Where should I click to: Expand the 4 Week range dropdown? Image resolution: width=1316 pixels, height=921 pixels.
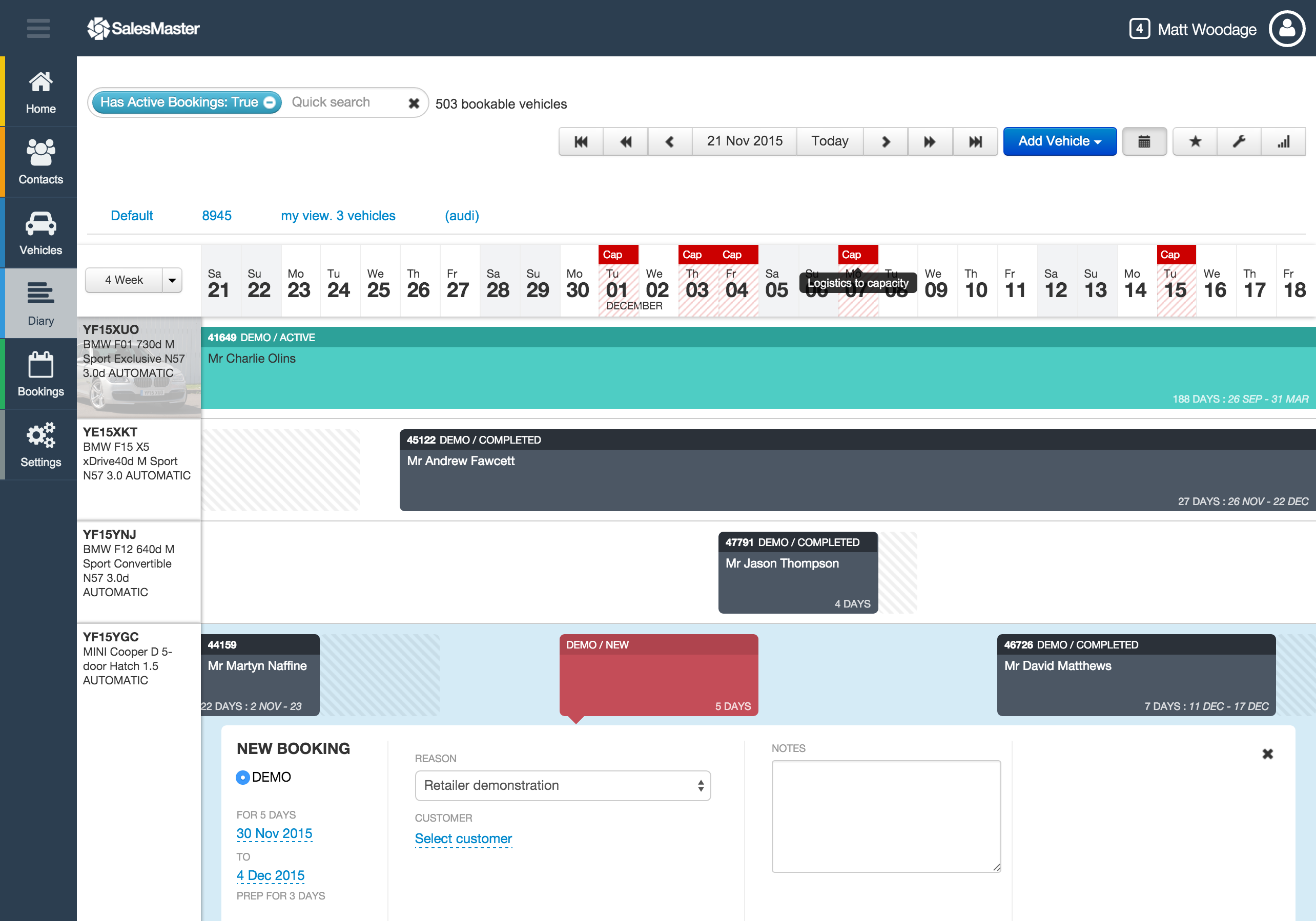click(172, 280)
